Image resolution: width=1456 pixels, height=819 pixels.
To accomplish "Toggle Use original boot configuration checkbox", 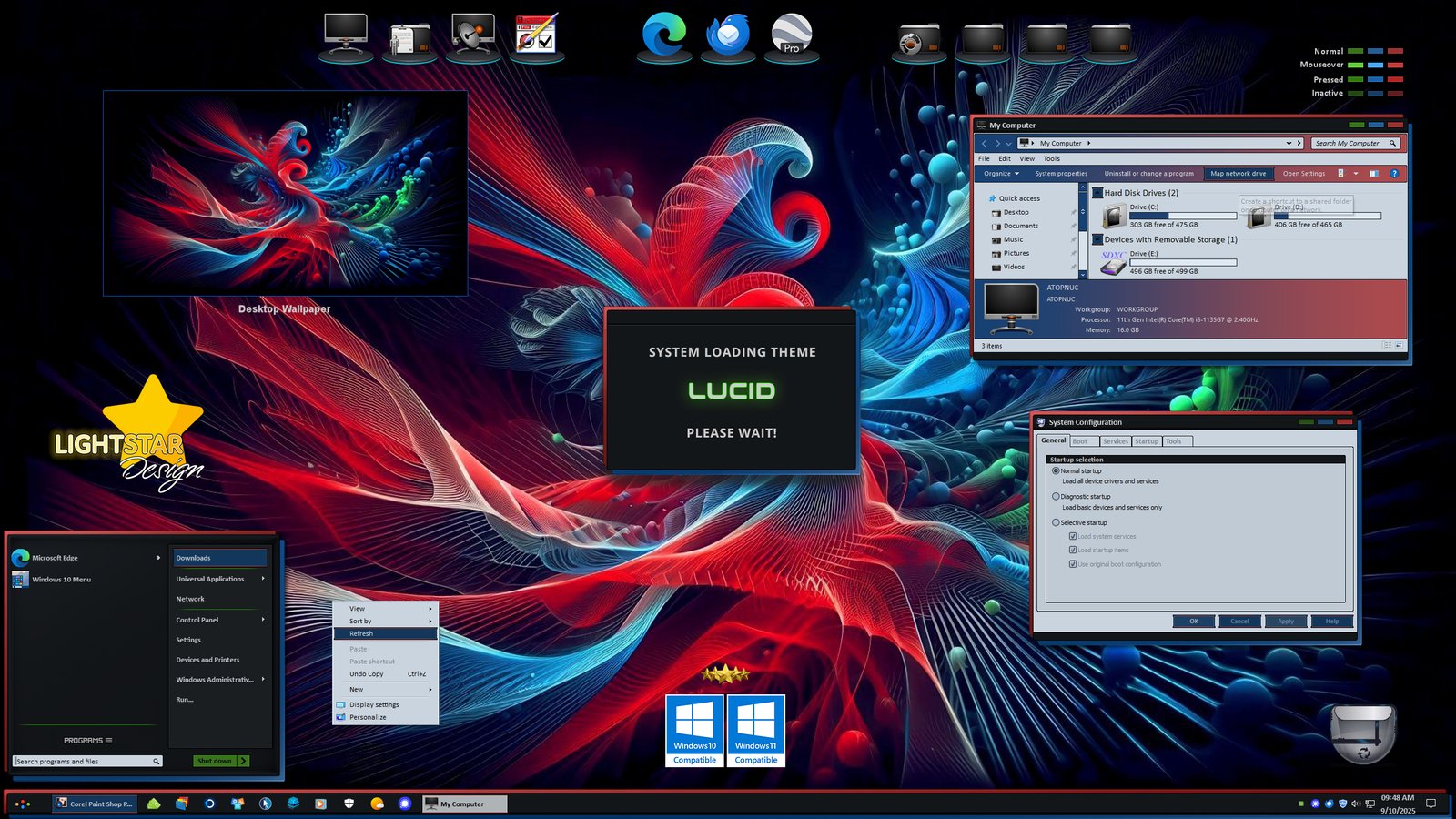I will click(x=1073, y=564).
